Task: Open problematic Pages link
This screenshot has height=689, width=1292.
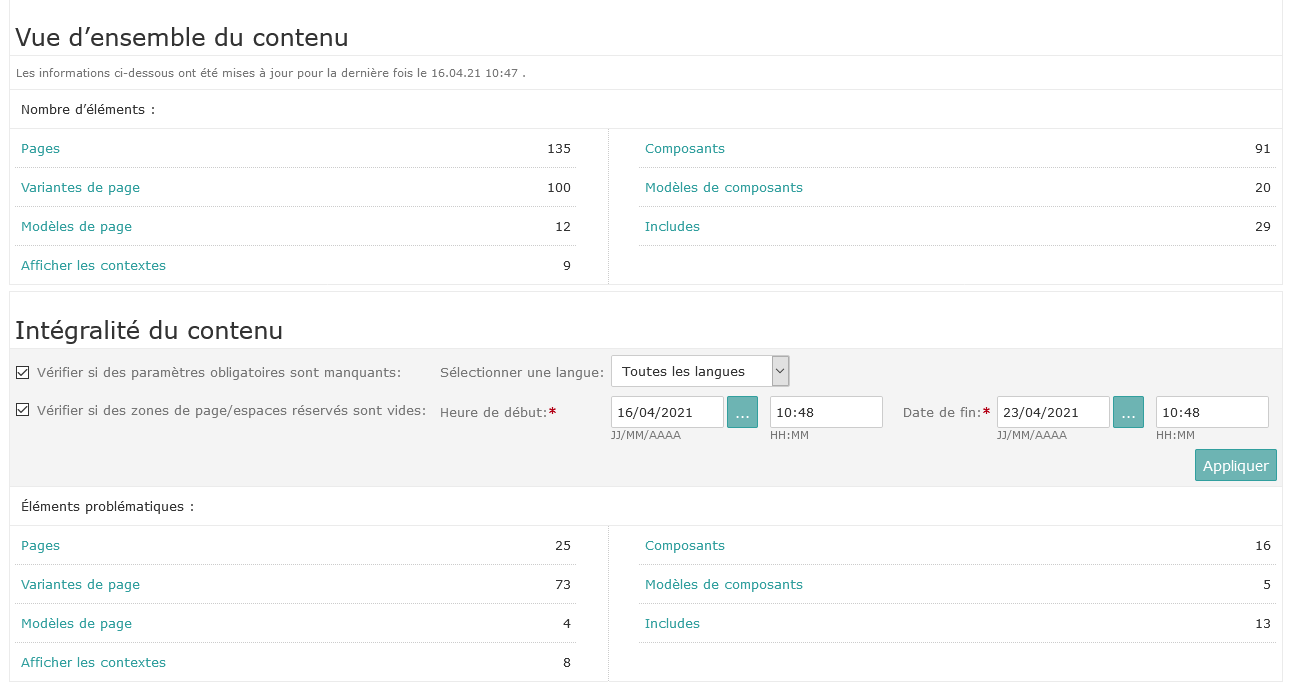Action: [x=41, y=546]
